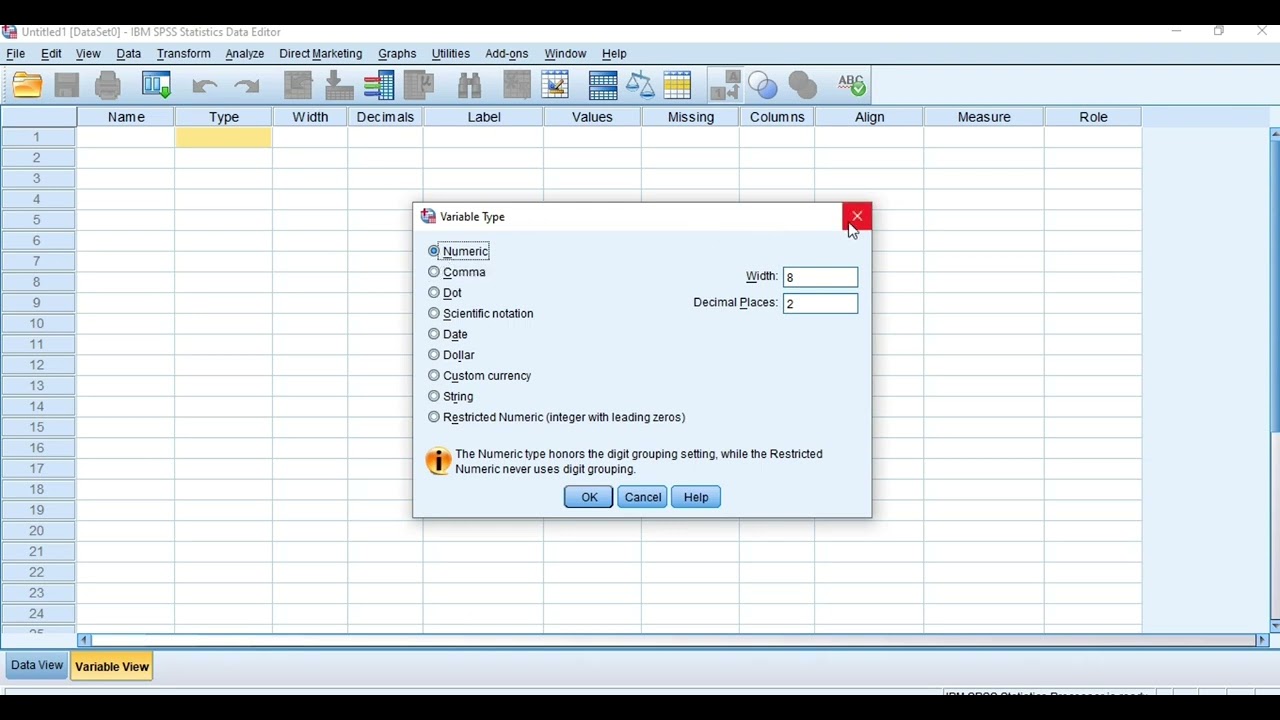Open the Help menu in menu bar
The image size is (1280, 720).
614,54
